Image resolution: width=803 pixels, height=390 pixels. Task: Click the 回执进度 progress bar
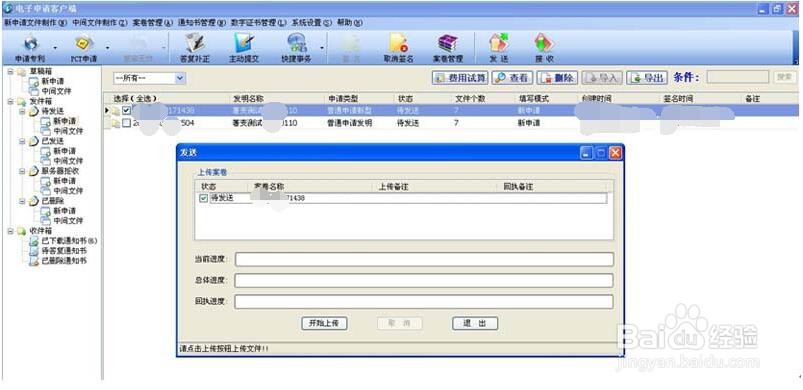[x=424, y=301]
